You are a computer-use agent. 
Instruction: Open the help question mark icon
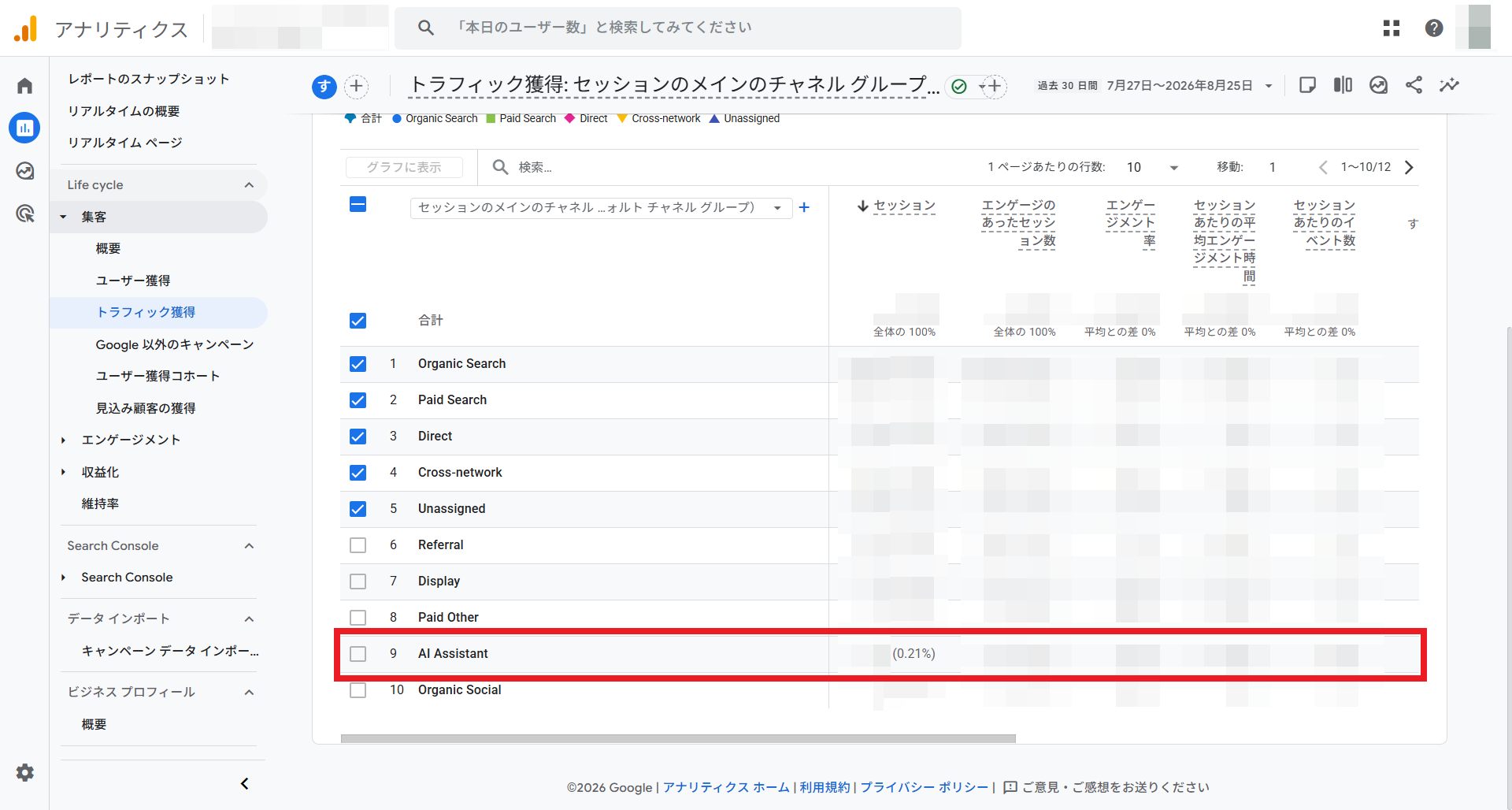[1434, 28]
